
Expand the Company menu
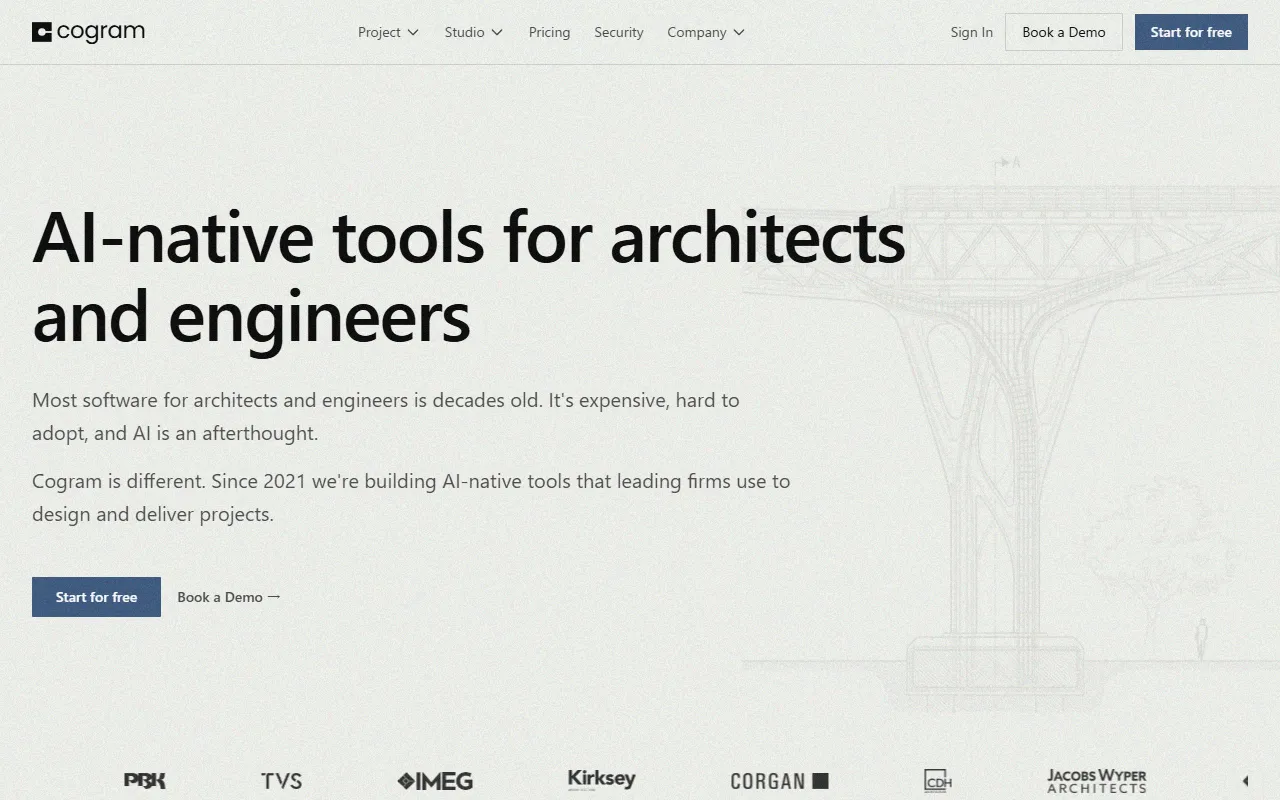(x=705, y=32)
